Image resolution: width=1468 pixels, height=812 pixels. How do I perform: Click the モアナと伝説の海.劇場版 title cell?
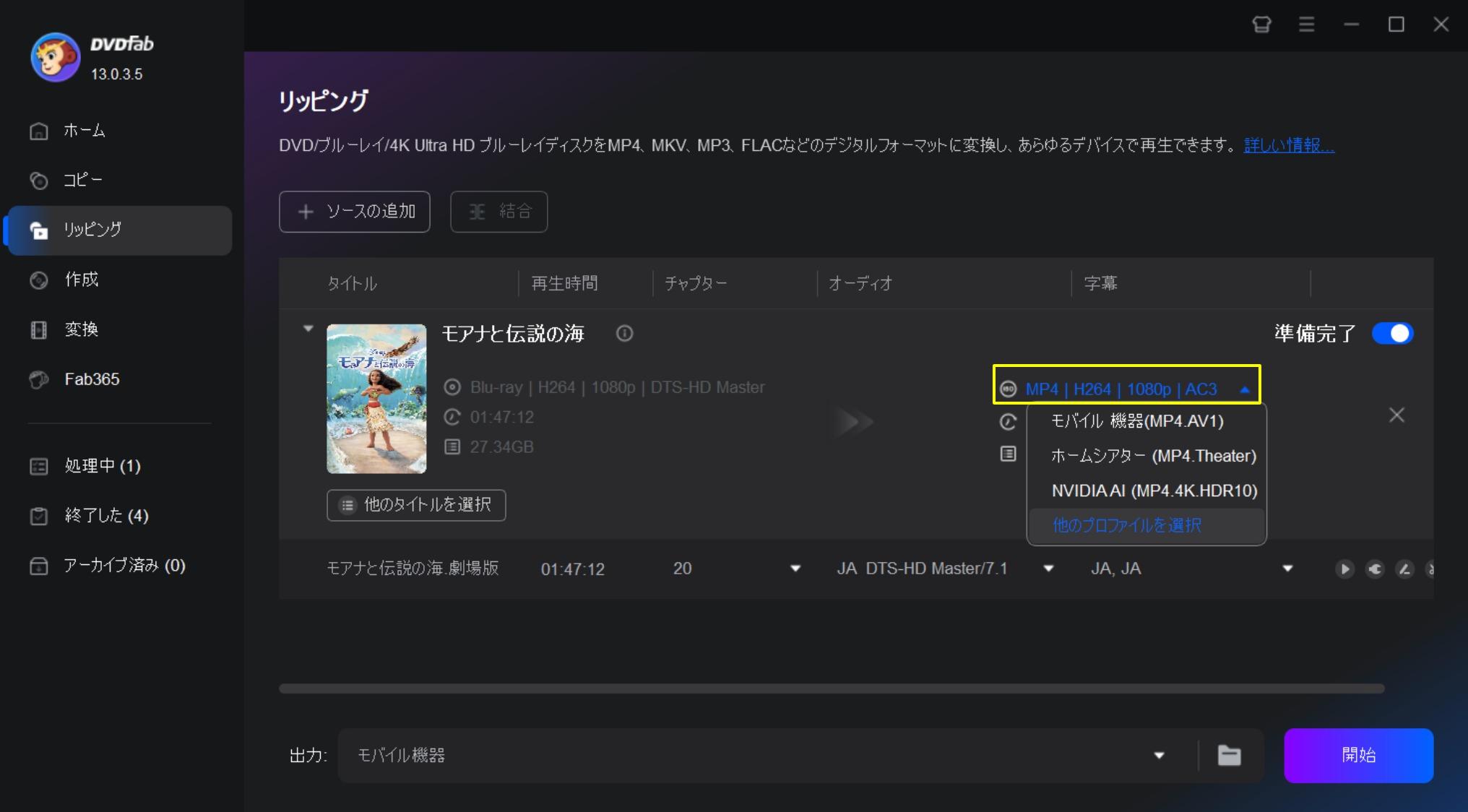(x=413, y=569)
